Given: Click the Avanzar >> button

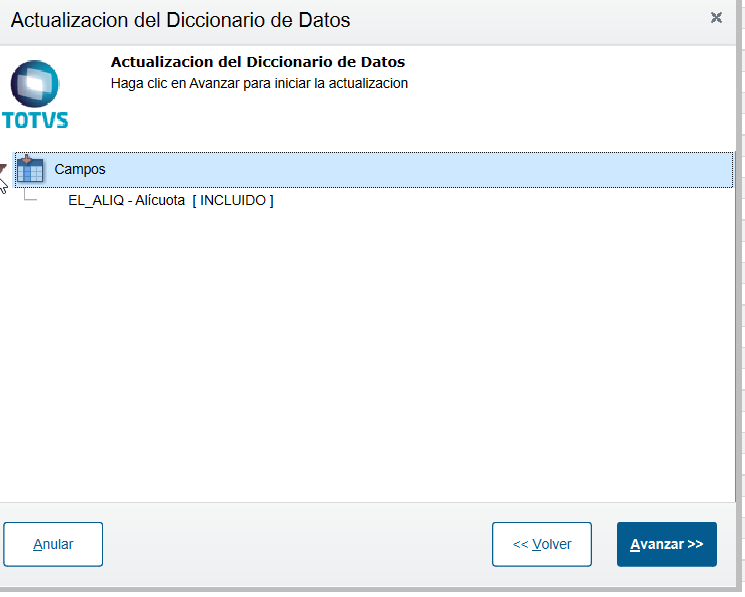Looking at the screenshot, I should point(667,544).
